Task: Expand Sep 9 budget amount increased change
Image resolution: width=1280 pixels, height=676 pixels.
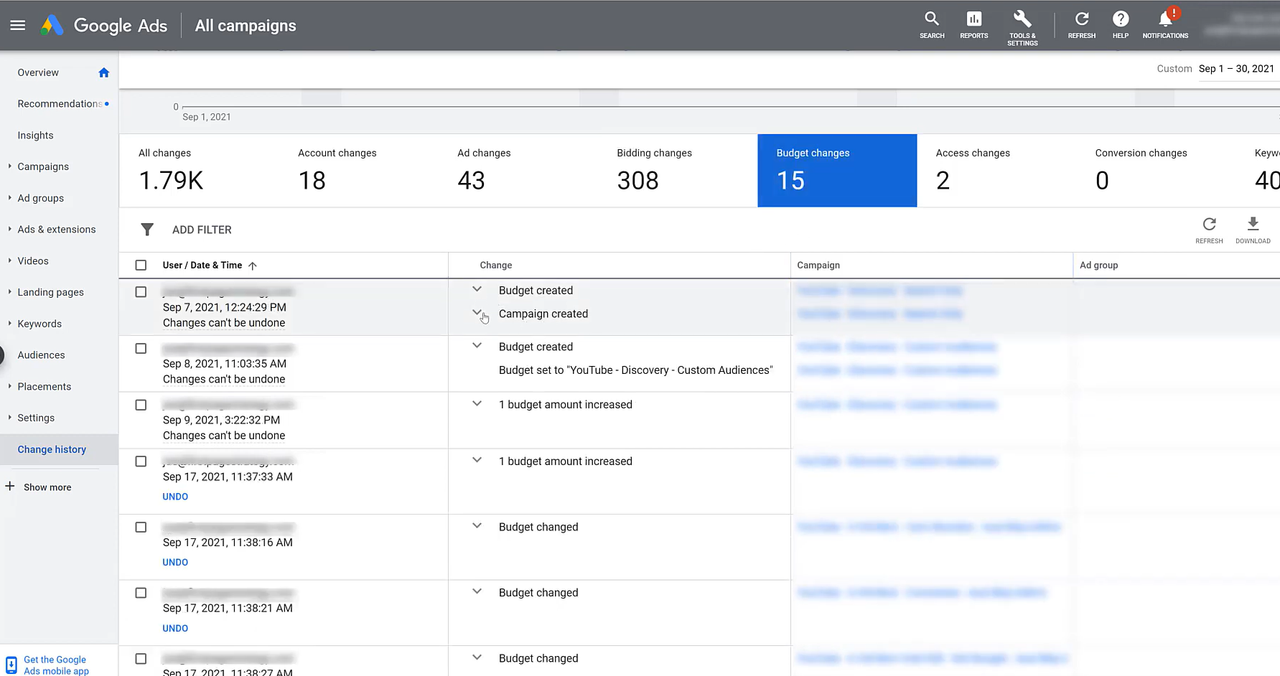Action: [477, 404]
